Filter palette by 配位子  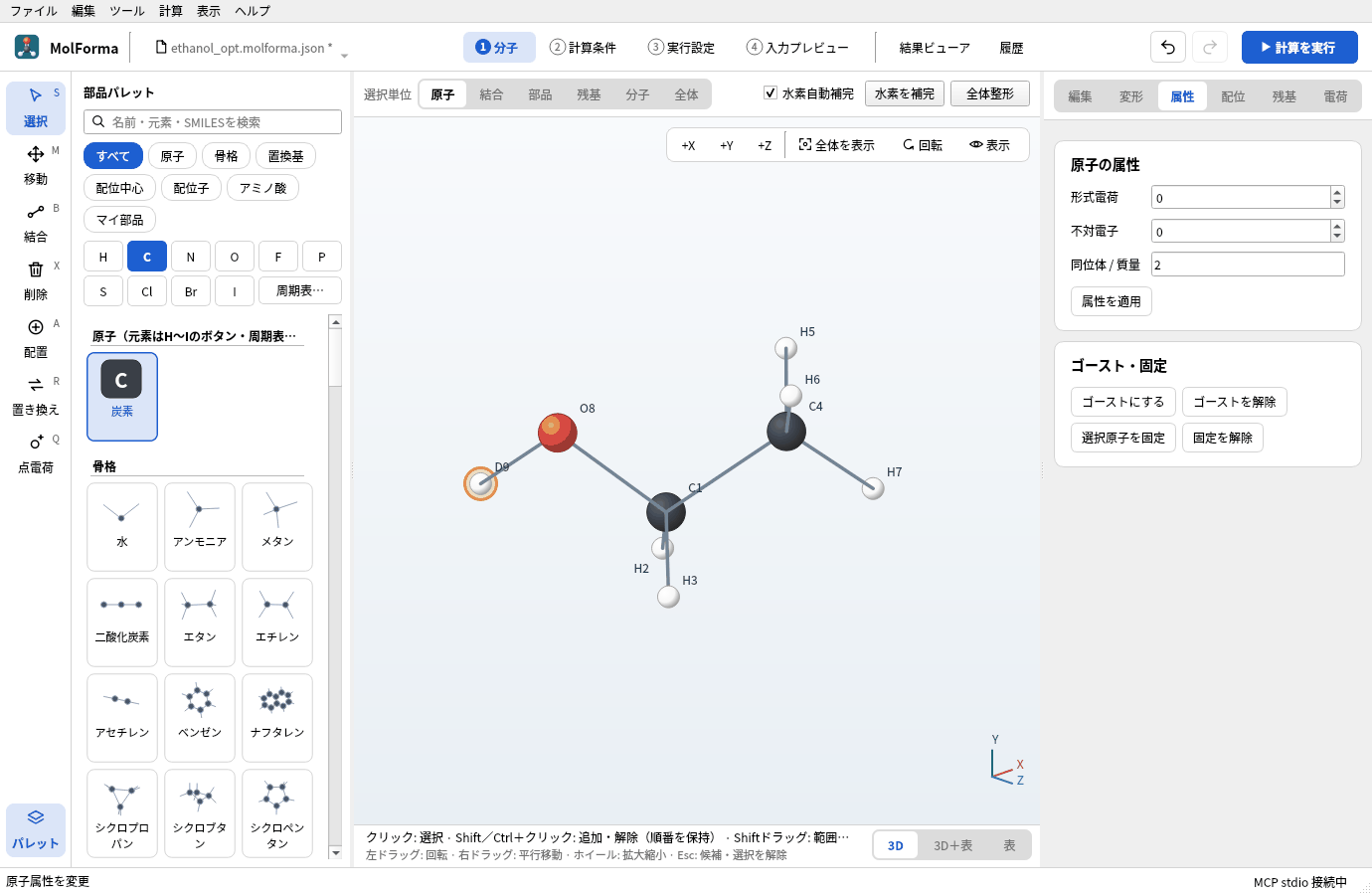[x=191, y=188]
